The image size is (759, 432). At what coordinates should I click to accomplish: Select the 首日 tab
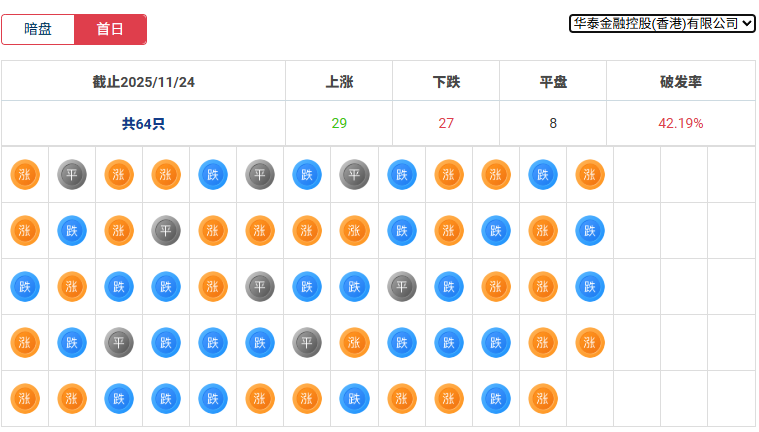[110, 29]
